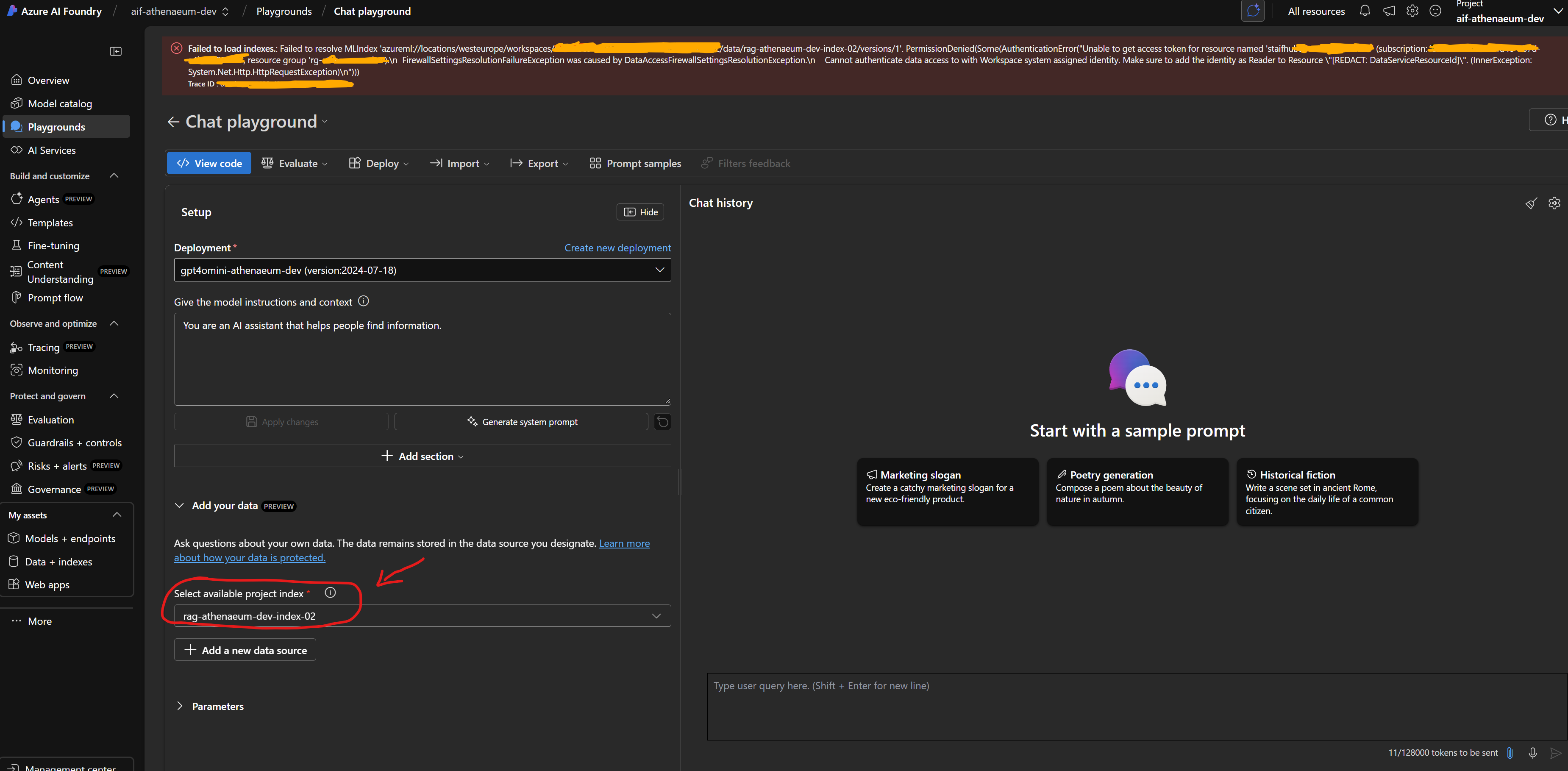
Task: Open notifications bell icon
Action: [1365, 11]
